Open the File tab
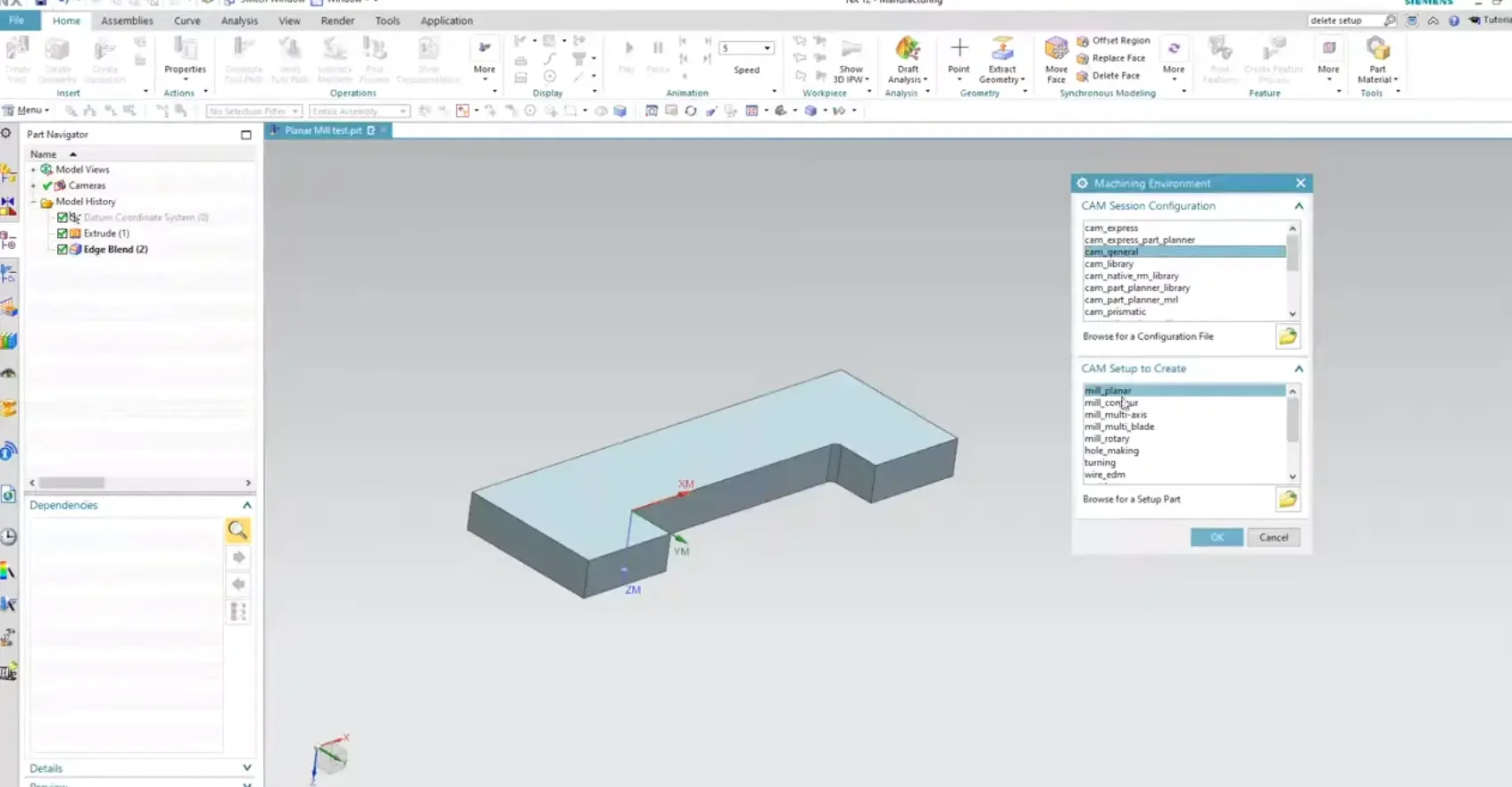This screenshot has height=787, width=1512. point(17,21)
